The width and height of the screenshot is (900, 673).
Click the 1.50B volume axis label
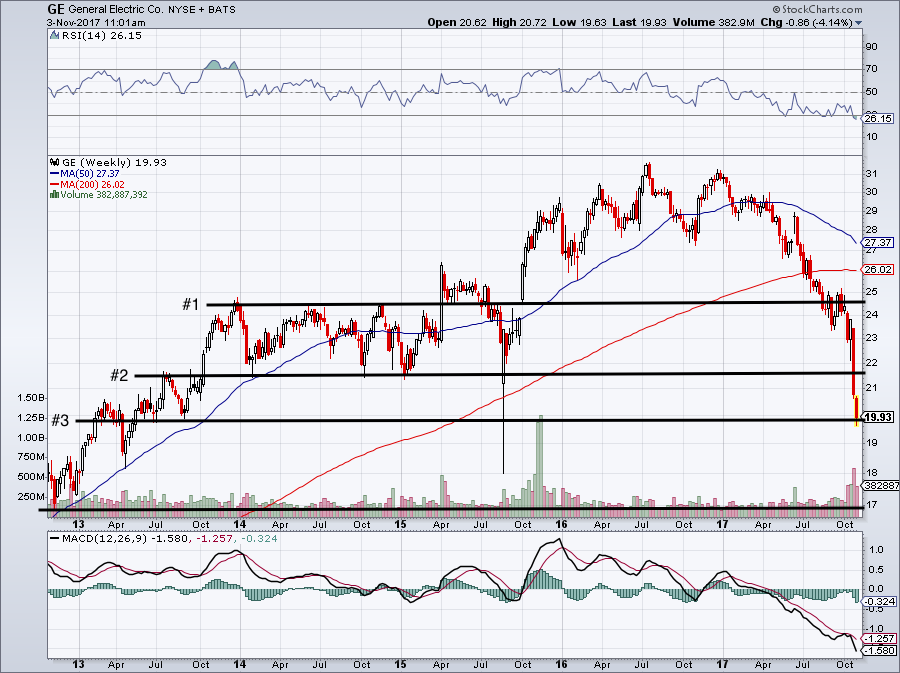click(32, 398)
